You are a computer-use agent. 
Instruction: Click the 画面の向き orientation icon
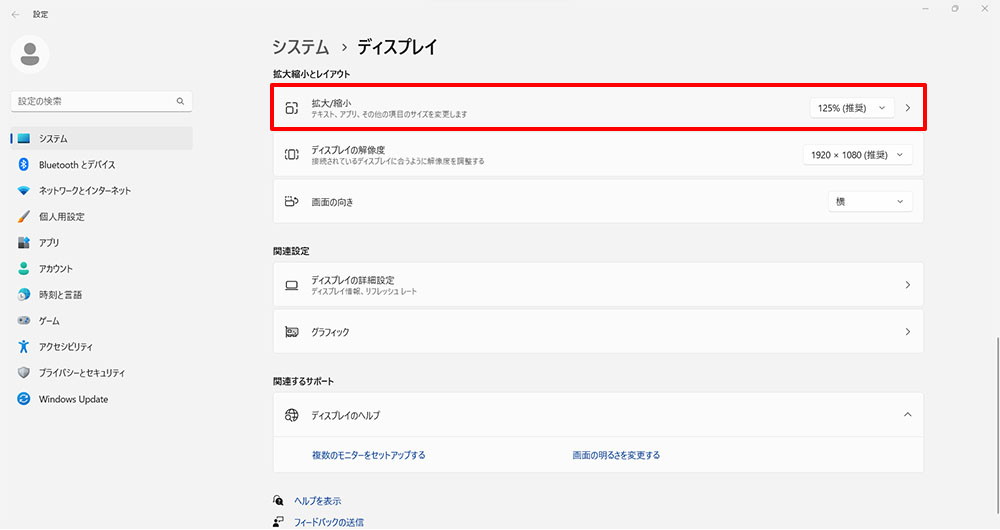[291, 202]
